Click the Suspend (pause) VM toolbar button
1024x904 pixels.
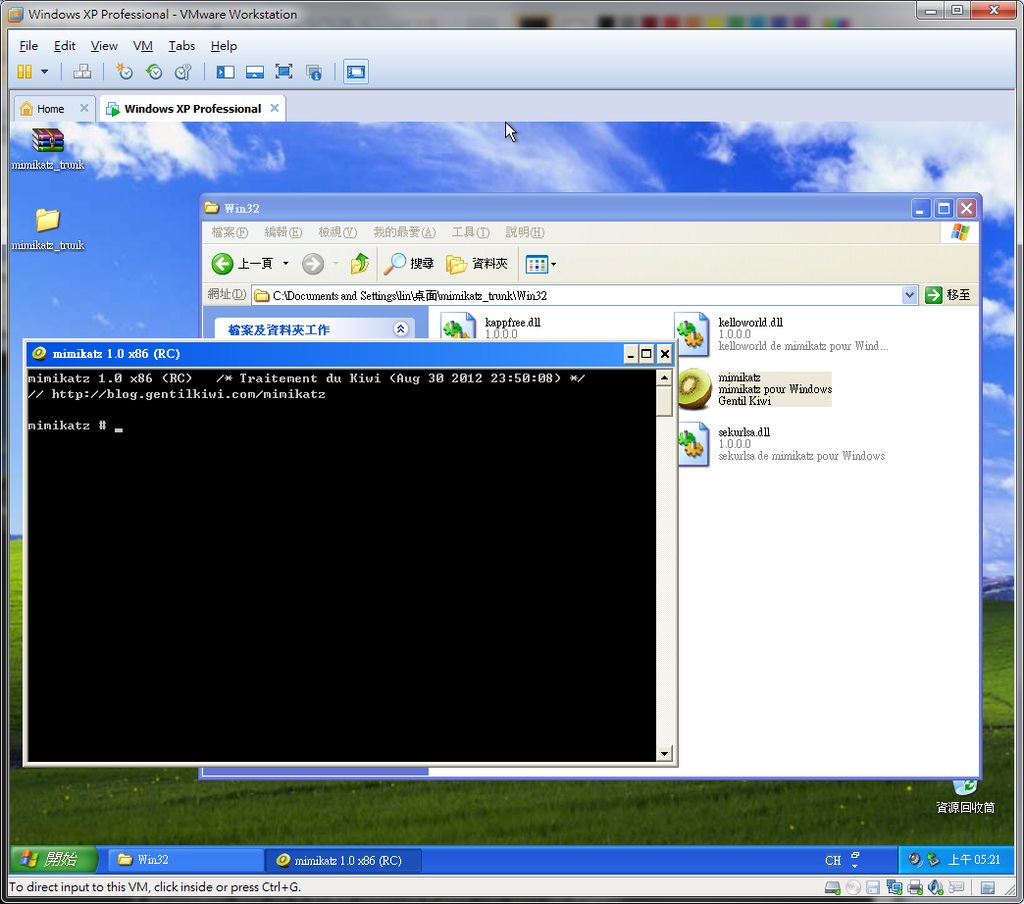(x=24, y=72)
